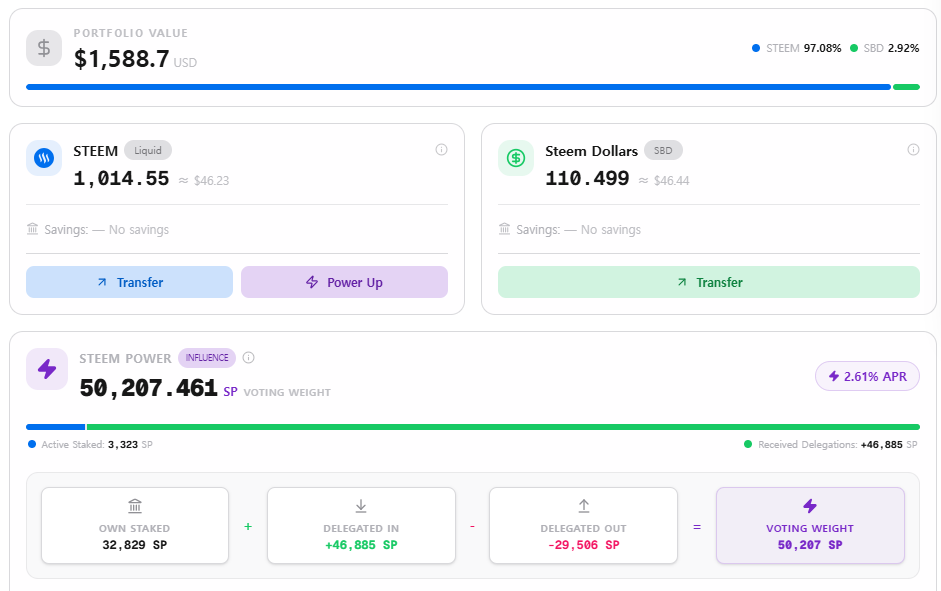
Task: Open the Steem Dollars card info icon
Action: 913,150
